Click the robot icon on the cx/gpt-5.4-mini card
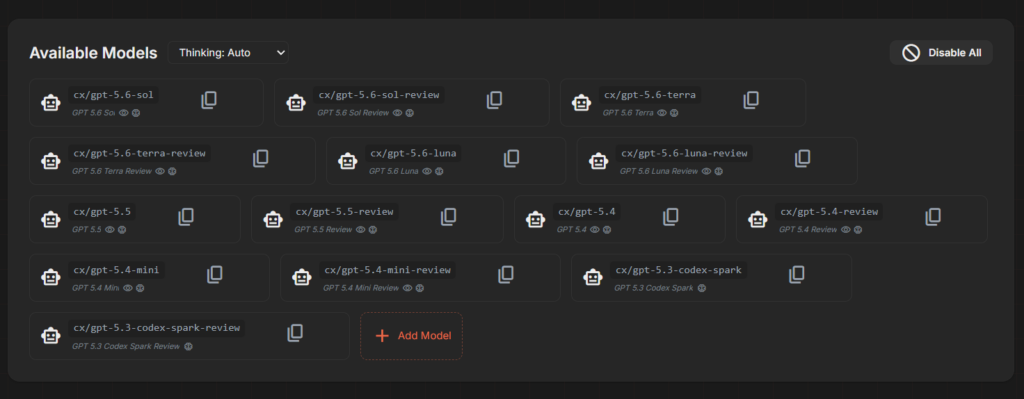 pos(51,278)
